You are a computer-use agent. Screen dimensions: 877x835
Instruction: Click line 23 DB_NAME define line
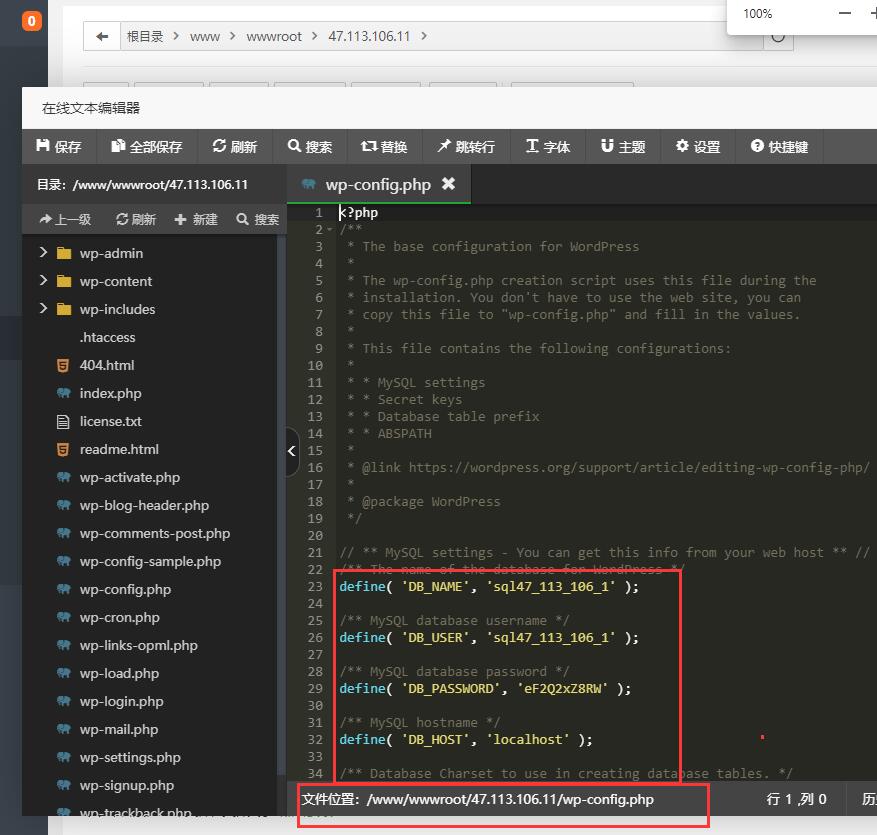tap(489, 587)
